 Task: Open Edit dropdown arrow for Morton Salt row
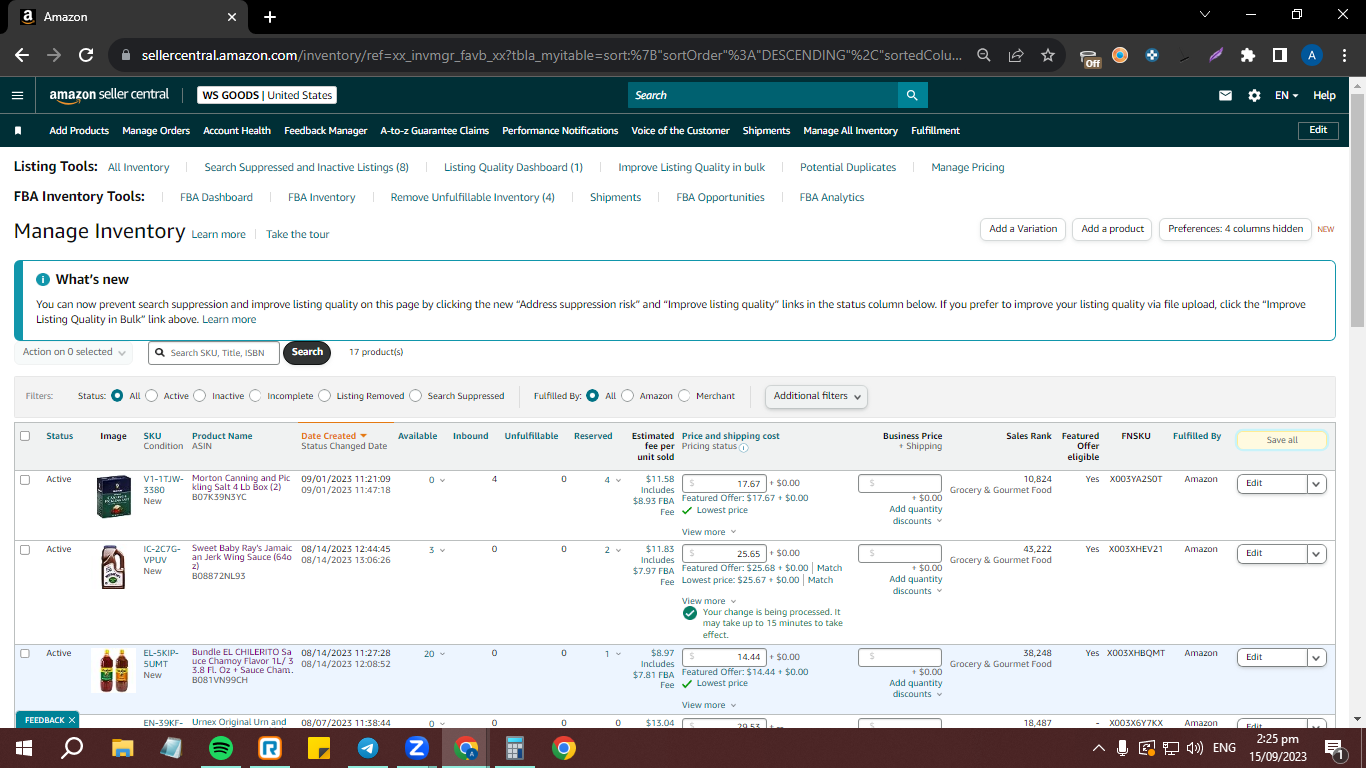pyautogui.click(x=1317, y=484)
